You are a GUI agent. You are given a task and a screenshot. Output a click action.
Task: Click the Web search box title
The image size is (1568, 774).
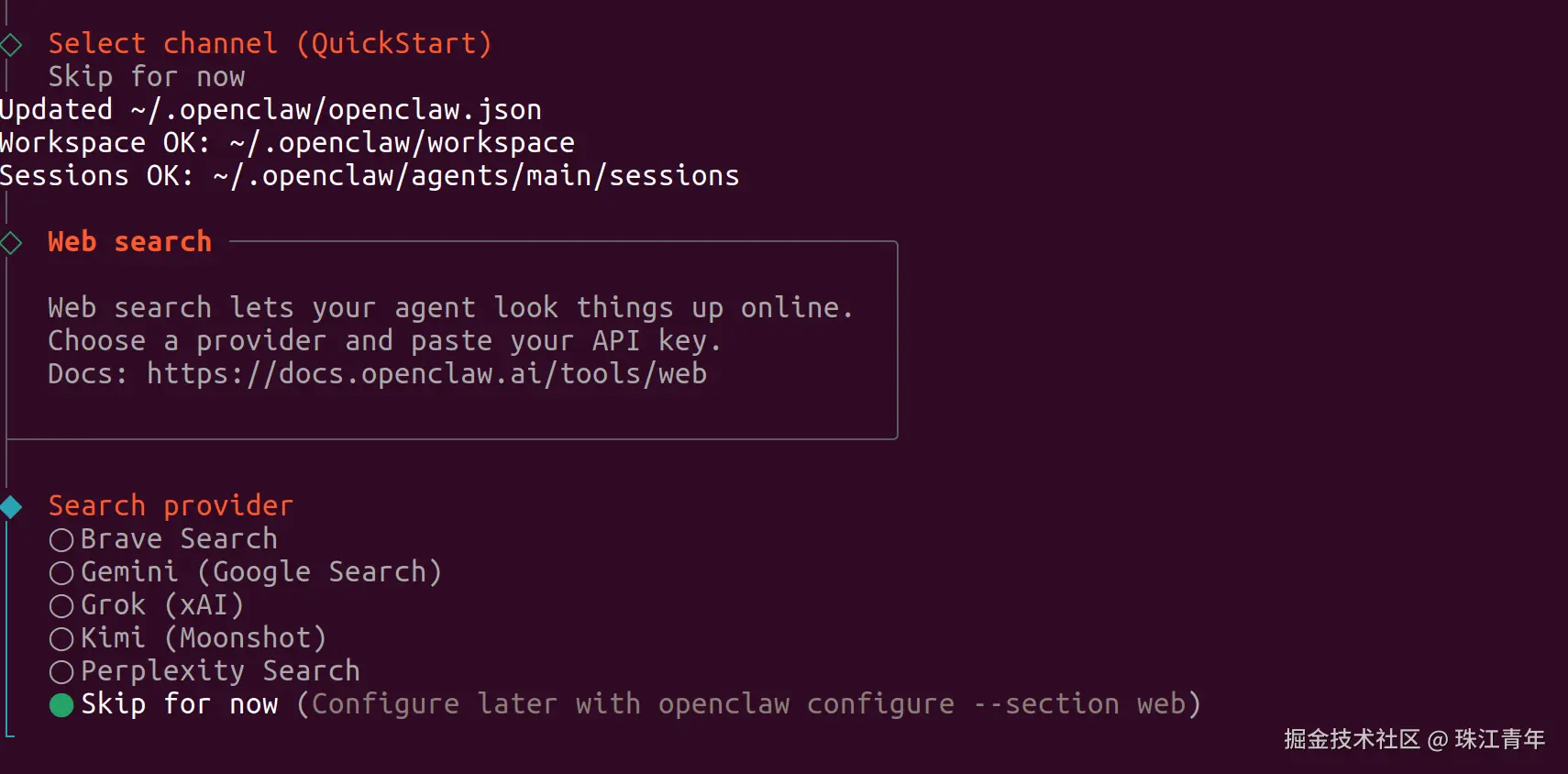pos(129,242)
